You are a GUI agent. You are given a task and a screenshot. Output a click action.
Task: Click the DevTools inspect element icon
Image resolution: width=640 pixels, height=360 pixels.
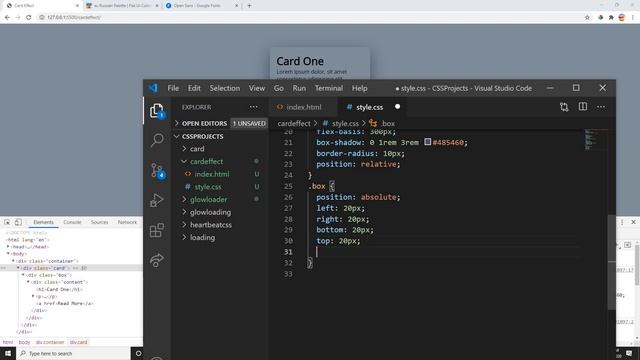click(x=7, y=222)
